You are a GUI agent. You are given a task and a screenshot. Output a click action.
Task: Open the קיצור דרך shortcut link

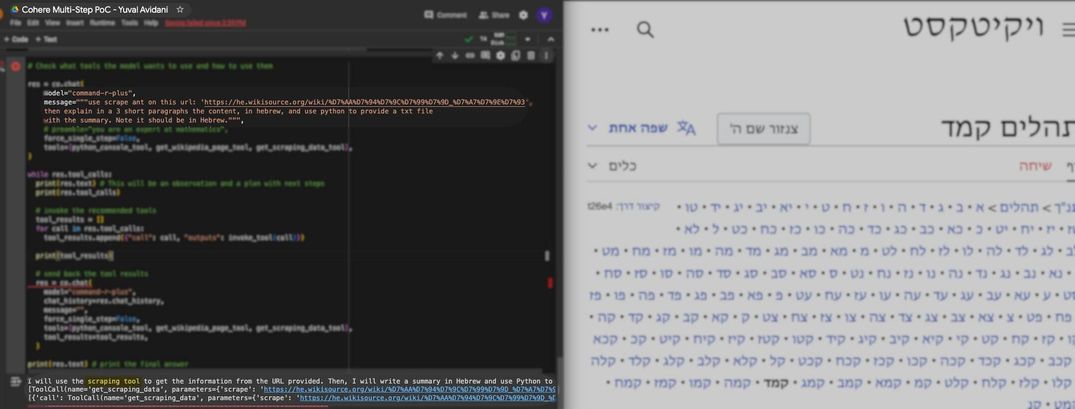point(637,206)
